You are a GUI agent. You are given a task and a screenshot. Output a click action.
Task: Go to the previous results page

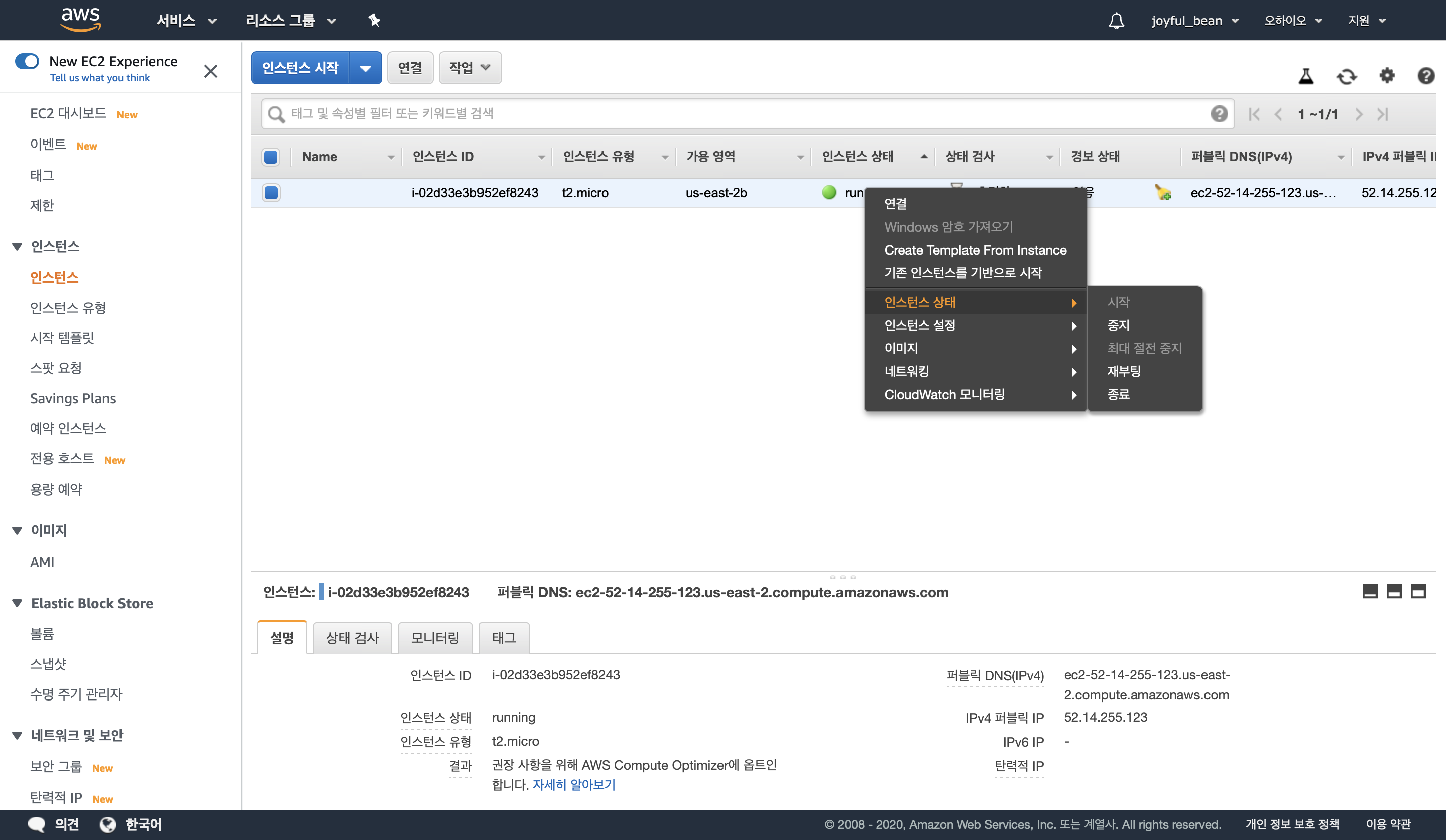click(1278, 114)
